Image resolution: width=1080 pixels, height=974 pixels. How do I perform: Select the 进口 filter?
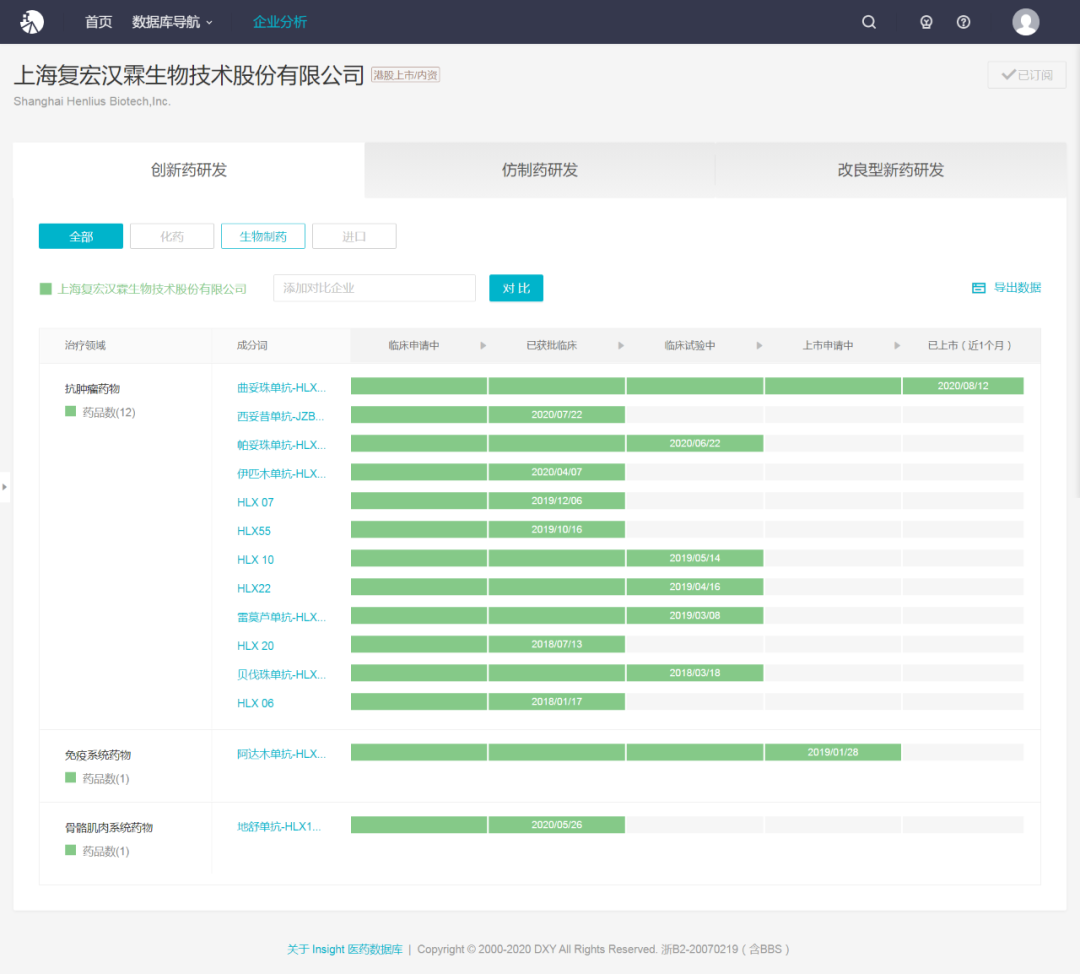point(354,236)
